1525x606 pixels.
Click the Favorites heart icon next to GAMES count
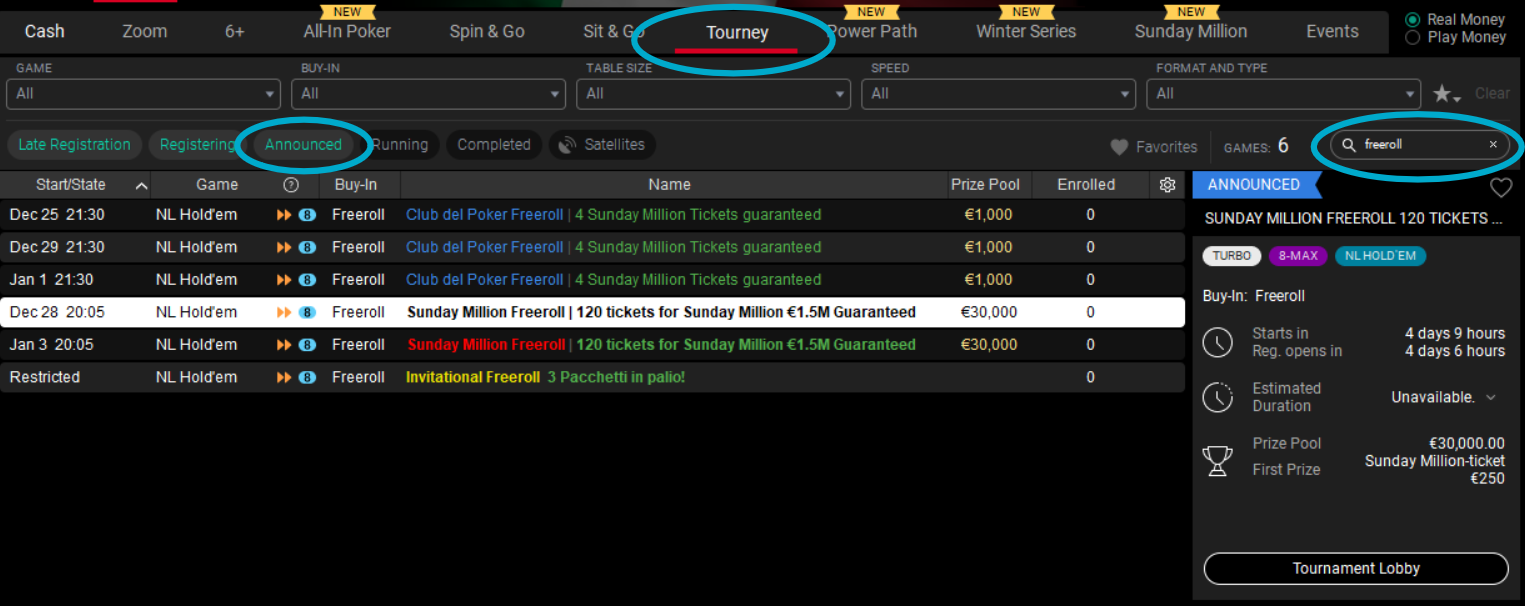(x=1118, y=146)
